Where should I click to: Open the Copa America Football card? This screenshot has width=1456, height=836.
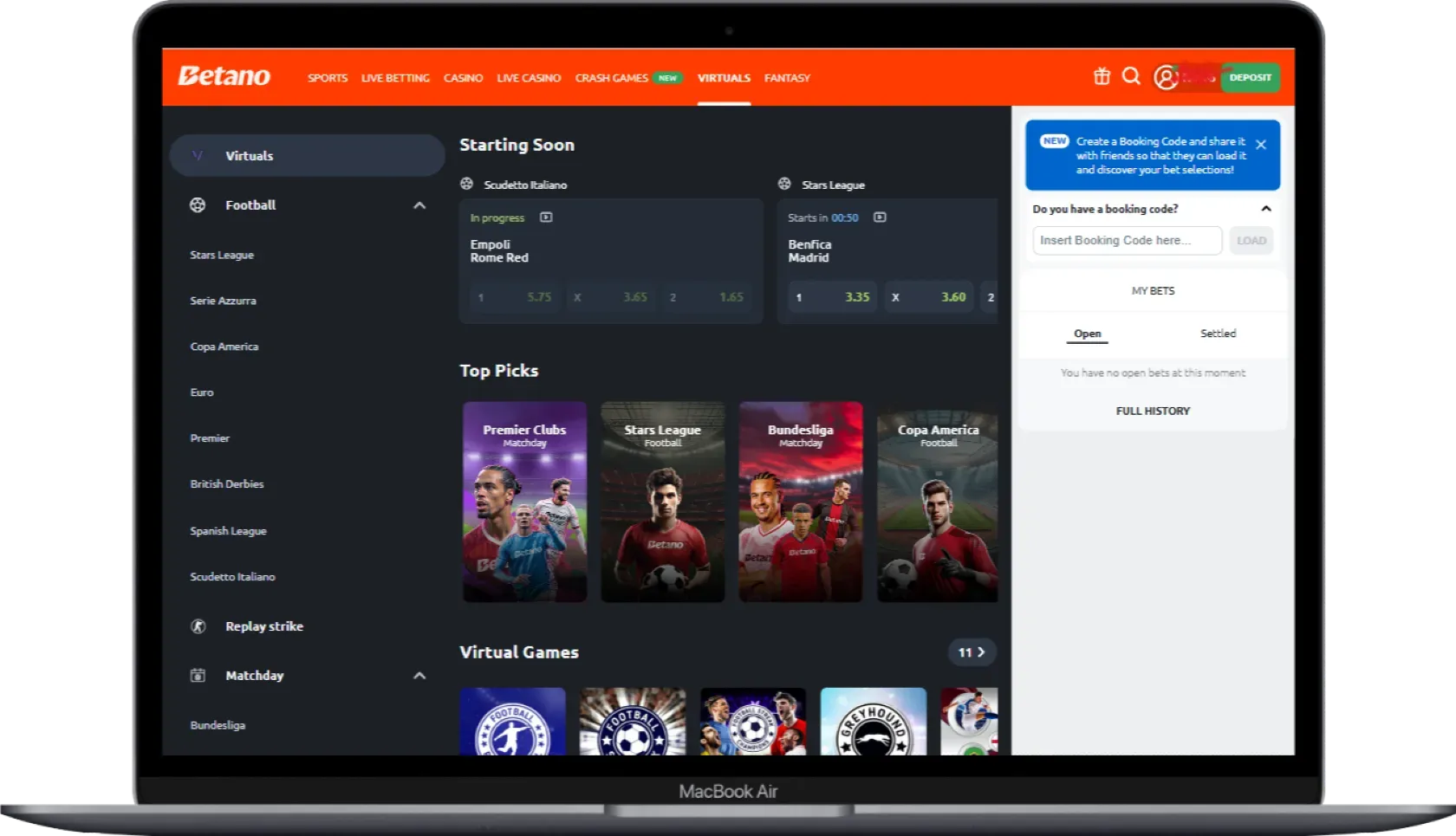click(938, 502)
